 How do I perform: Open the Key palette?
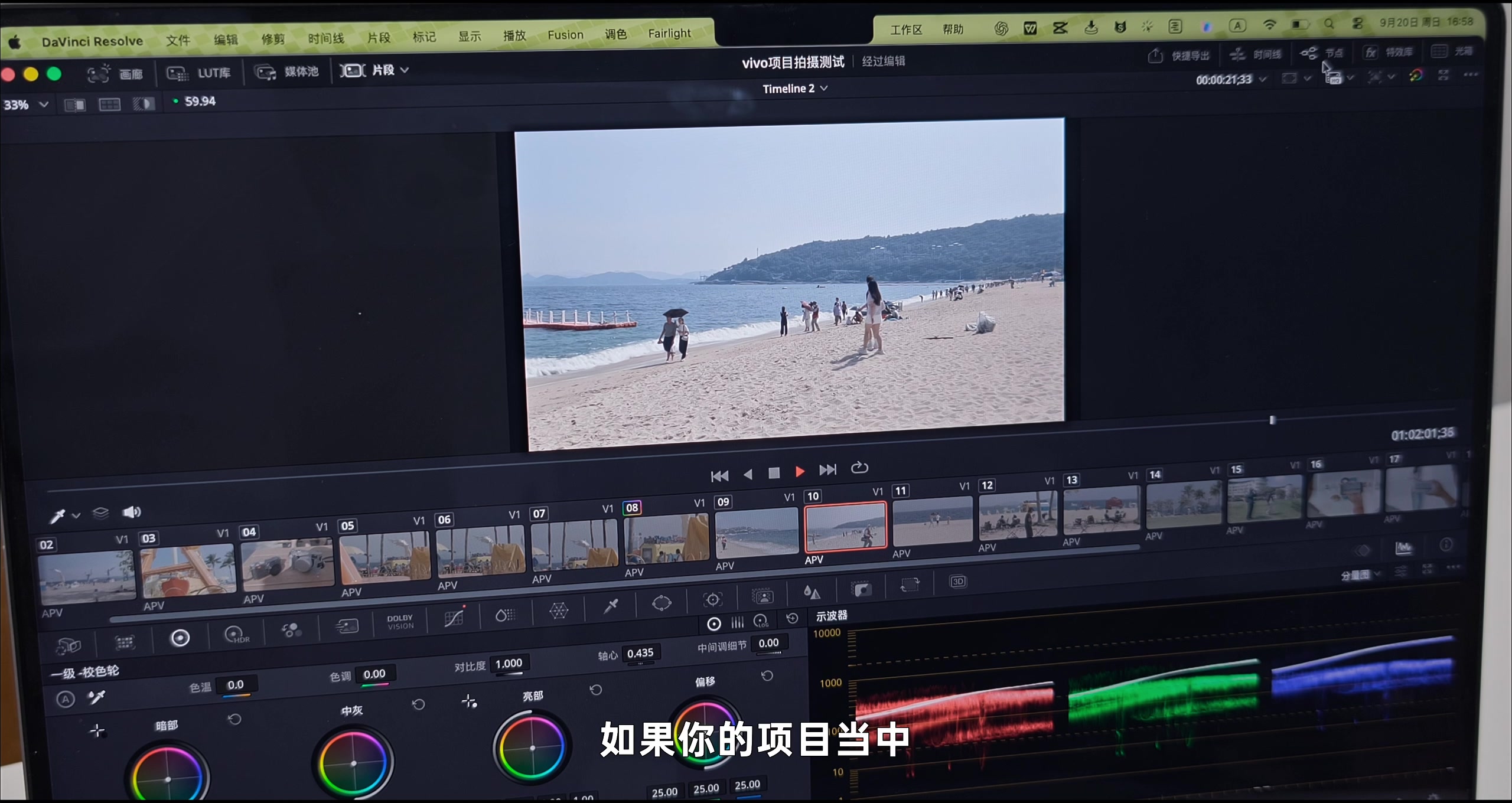(862, 589)
